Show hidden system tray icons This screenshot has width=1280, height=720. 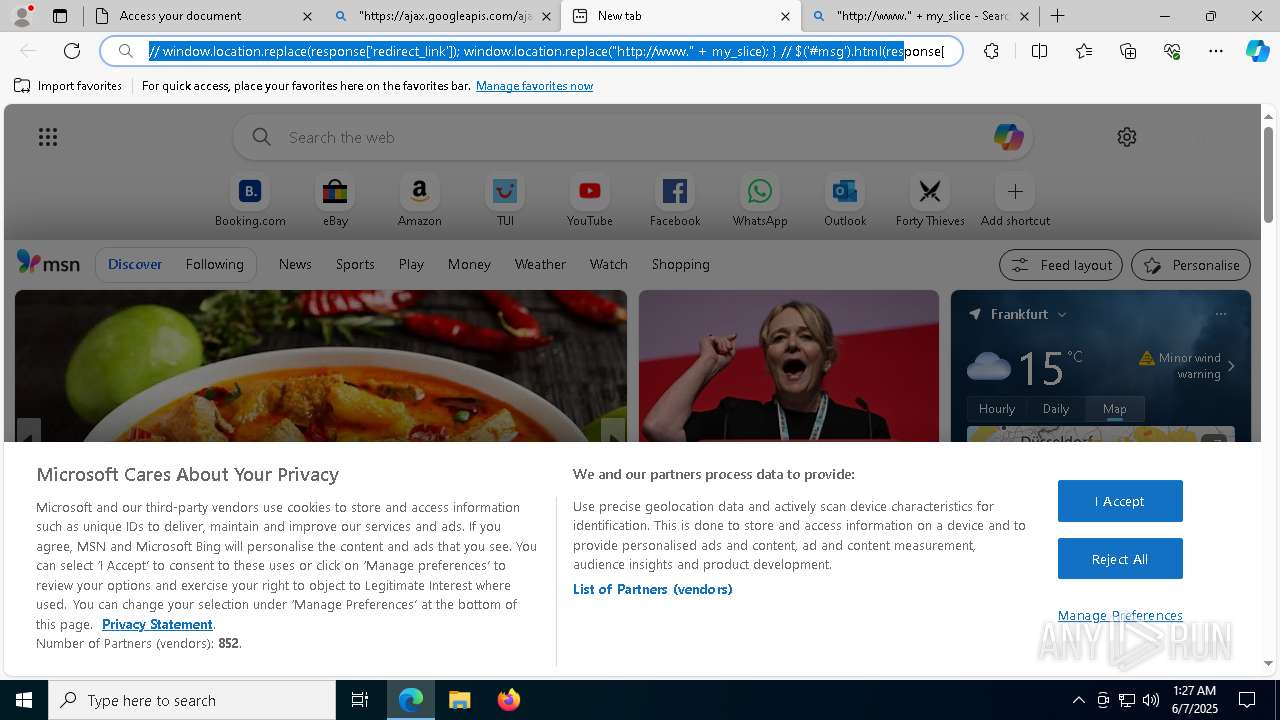click(1078, 700)
